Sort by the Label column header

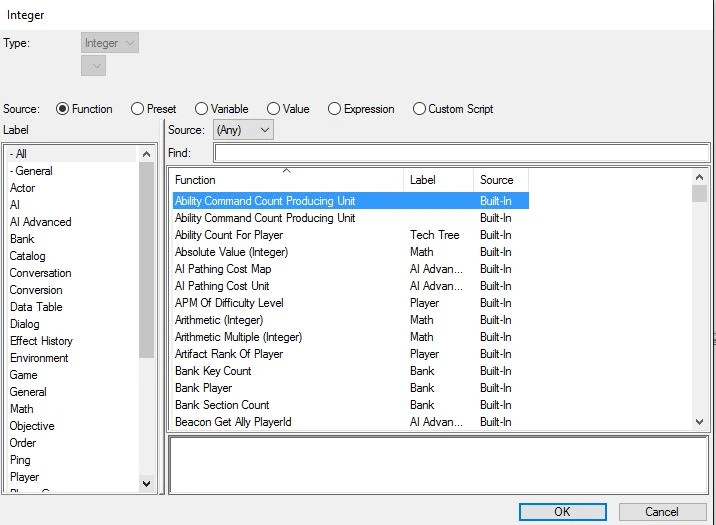(438, 180)
